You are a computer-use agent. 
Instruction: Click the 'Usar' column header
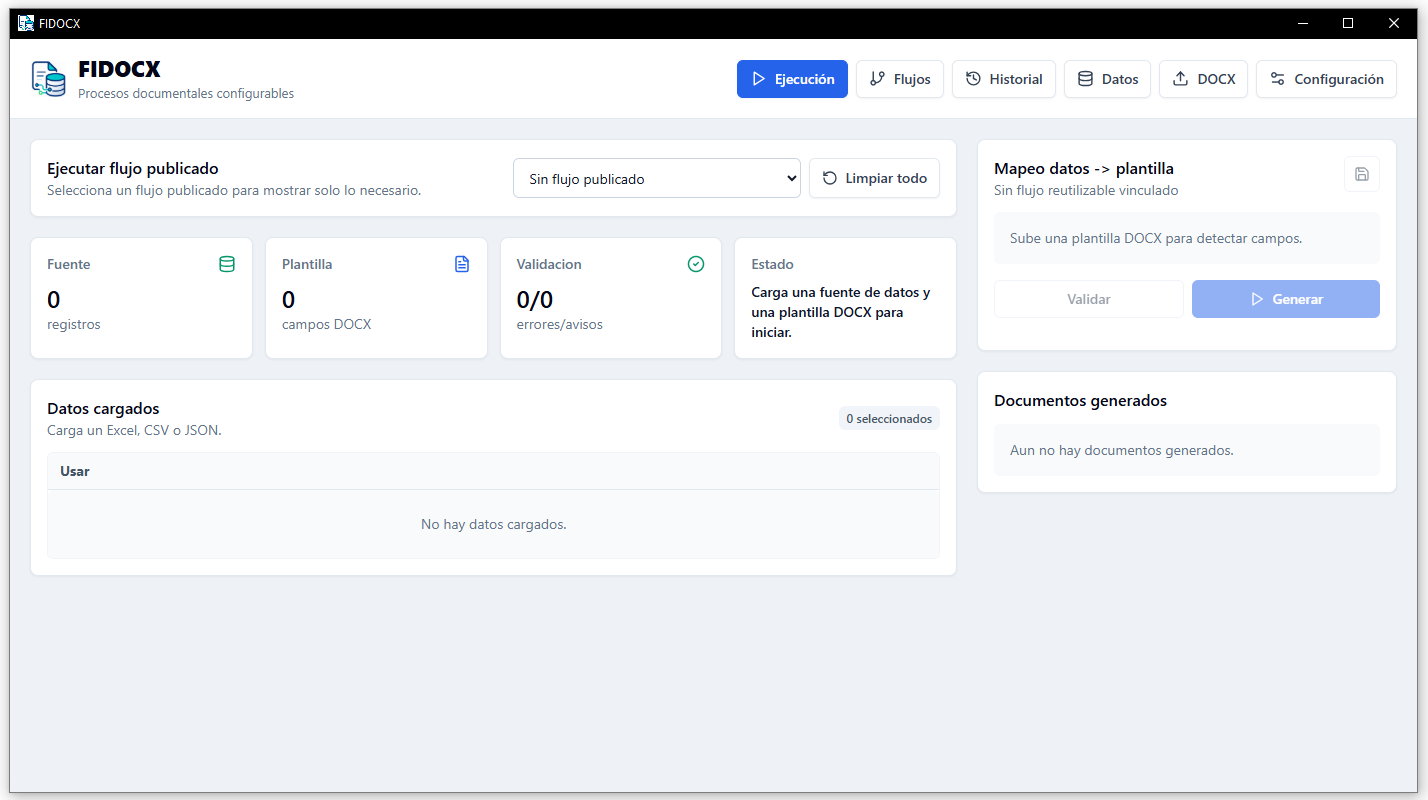[x=75, y=471]
